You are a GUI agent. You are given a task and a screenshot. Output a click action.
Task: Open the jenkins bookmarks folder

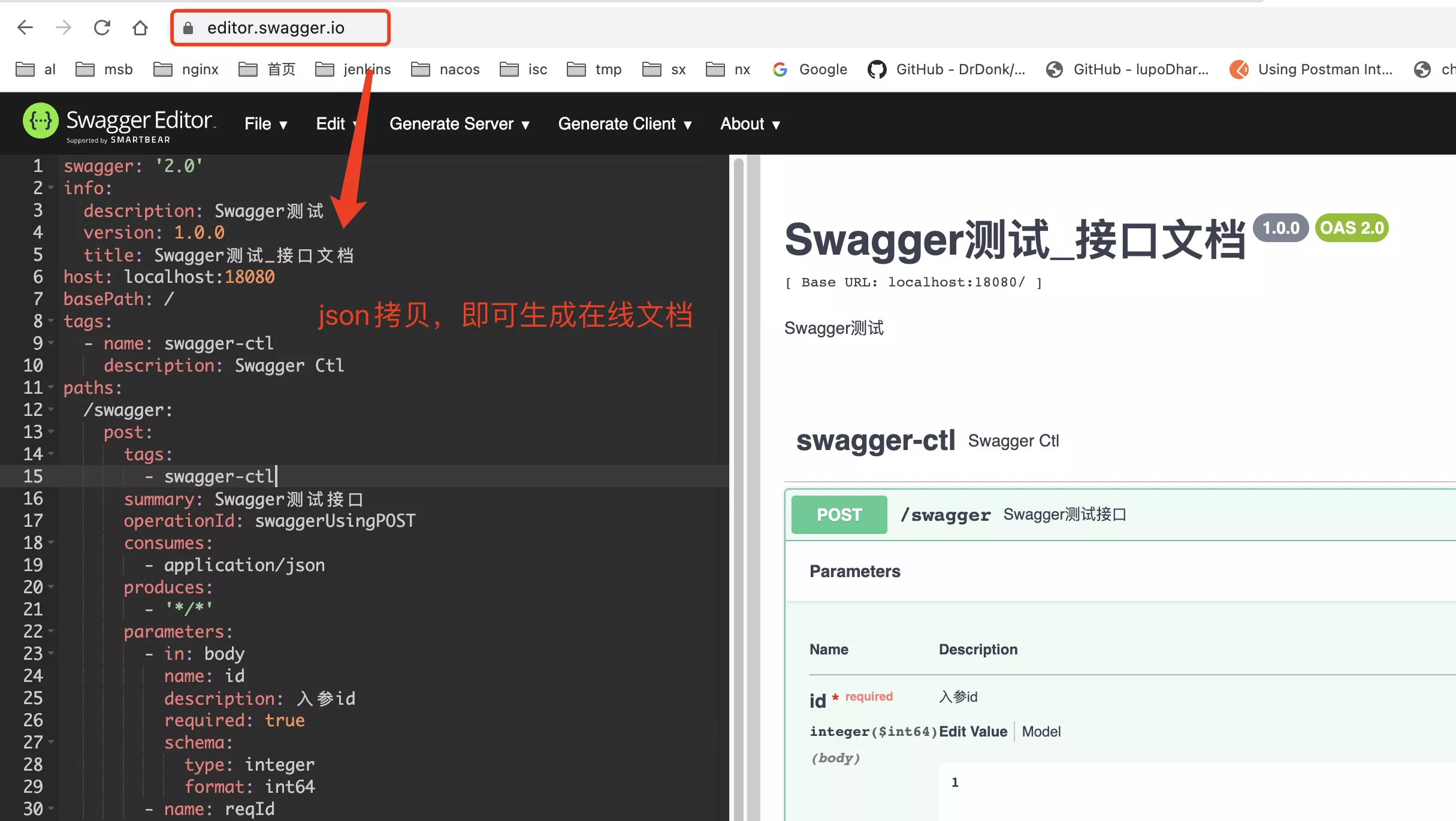[353, 70]
